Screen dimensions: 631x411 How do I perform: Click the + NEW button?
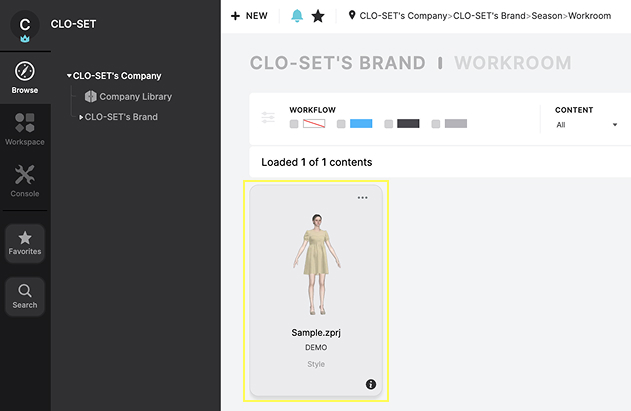250,16
